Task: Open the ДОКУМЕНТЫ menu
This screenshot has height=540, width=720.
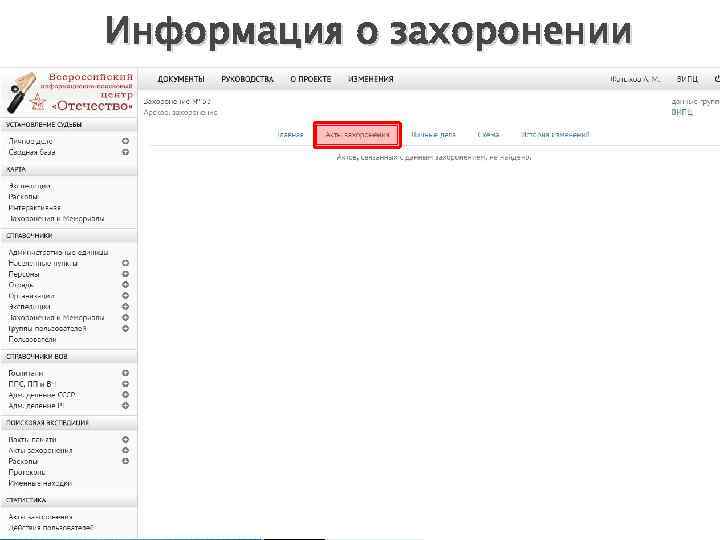Action: click(181, 79)
